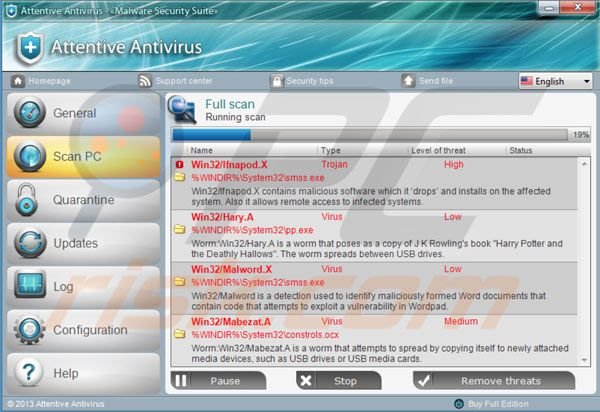Click the Log heartbeat monitor icon
The image size is (600, 412).
point(30,285)
